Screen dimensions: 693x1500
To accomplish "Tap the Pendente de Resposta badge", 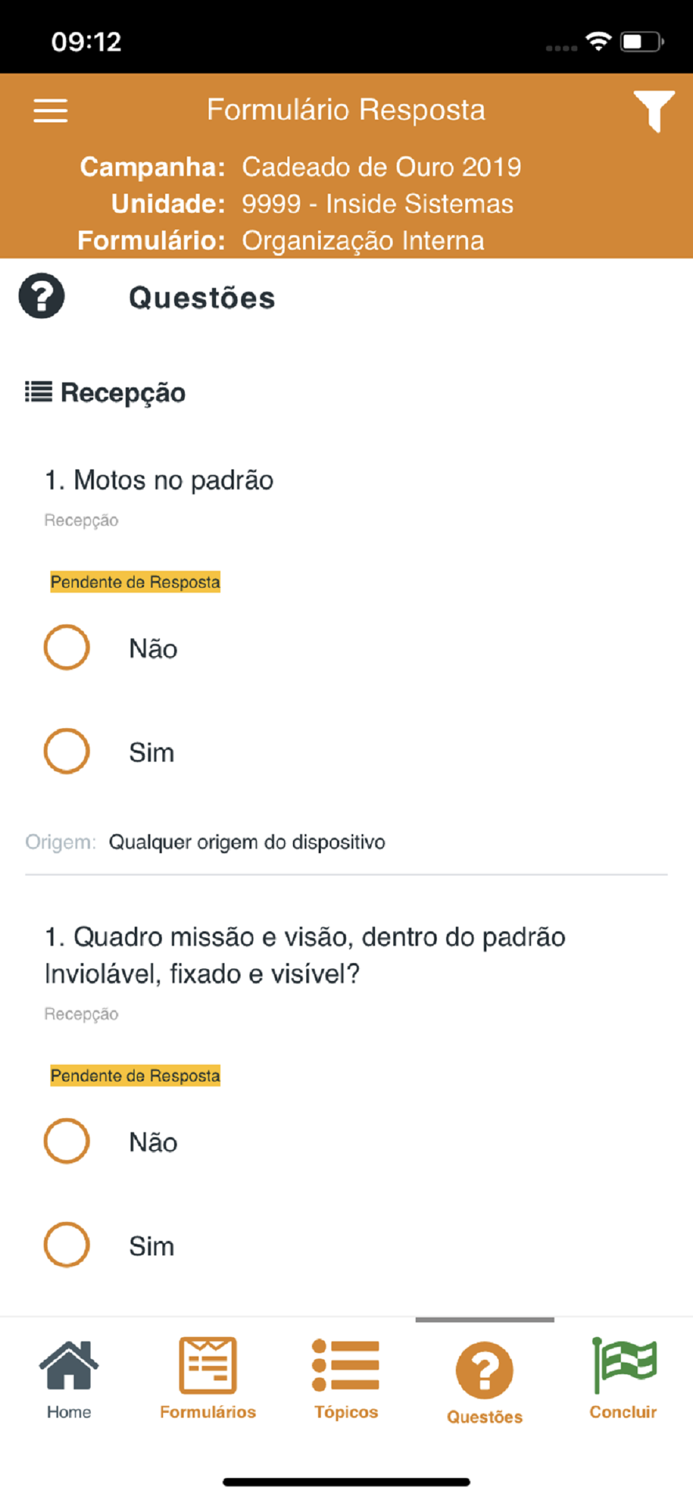I will [135, 581].
